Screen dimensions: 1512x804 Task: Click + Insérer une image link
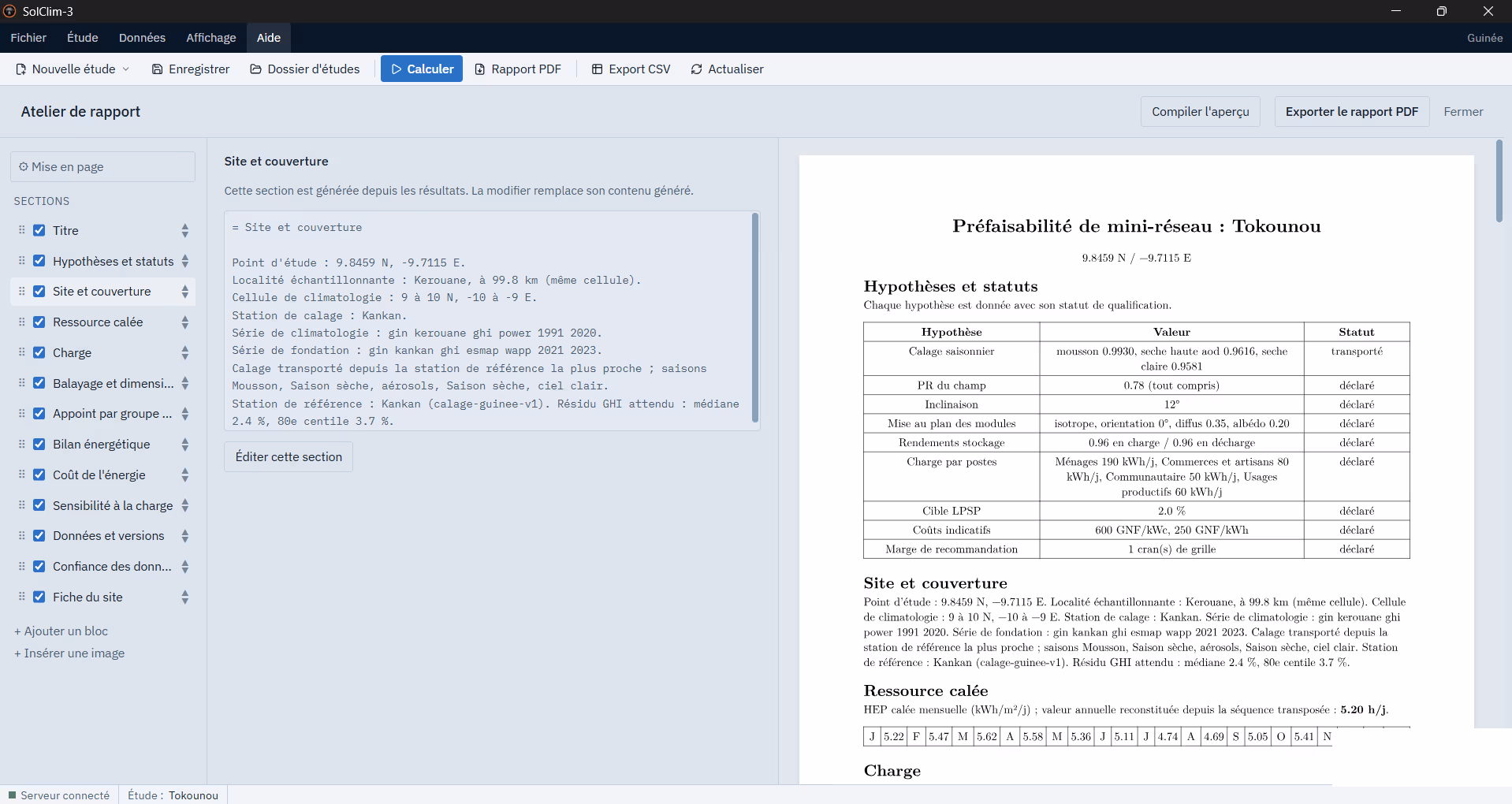[69, 653]
